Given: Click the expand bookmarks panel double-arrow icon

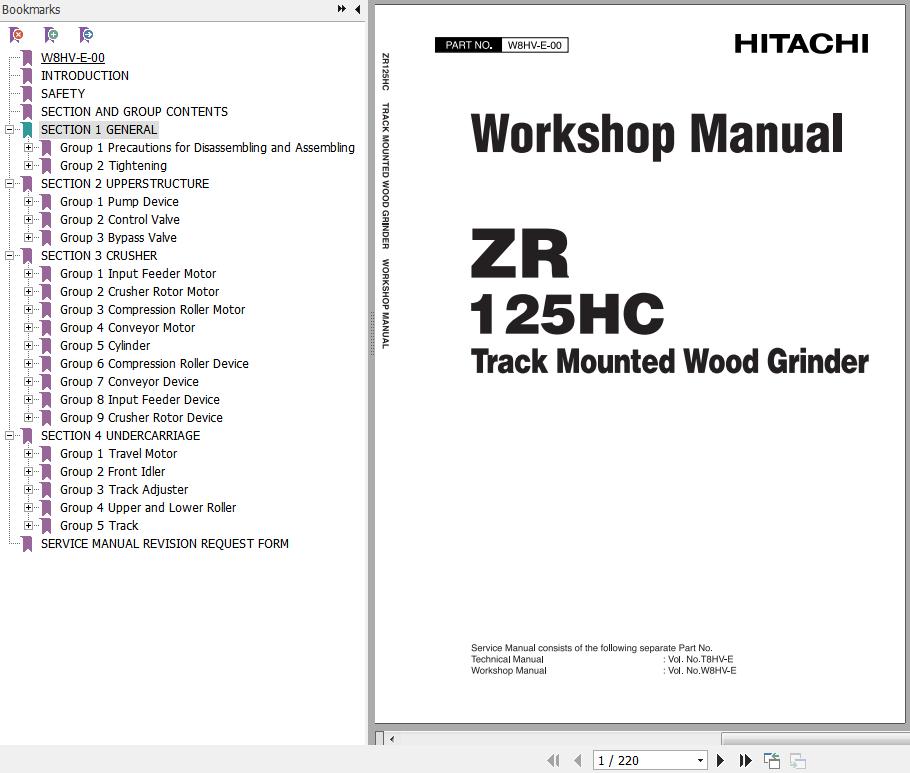Looking at the screenshot, I should (342, 9).
